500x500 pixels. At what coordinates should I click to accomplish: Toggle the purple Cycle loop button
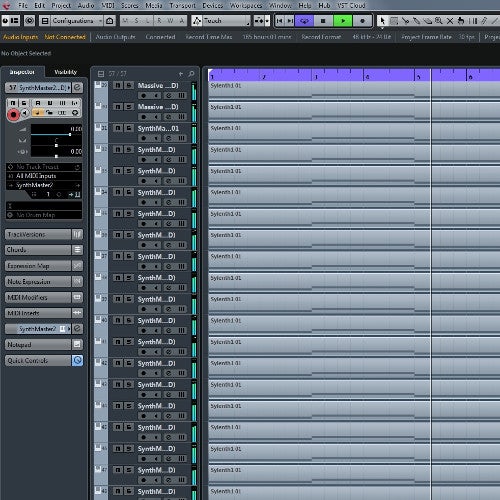(x=304, y=21)
